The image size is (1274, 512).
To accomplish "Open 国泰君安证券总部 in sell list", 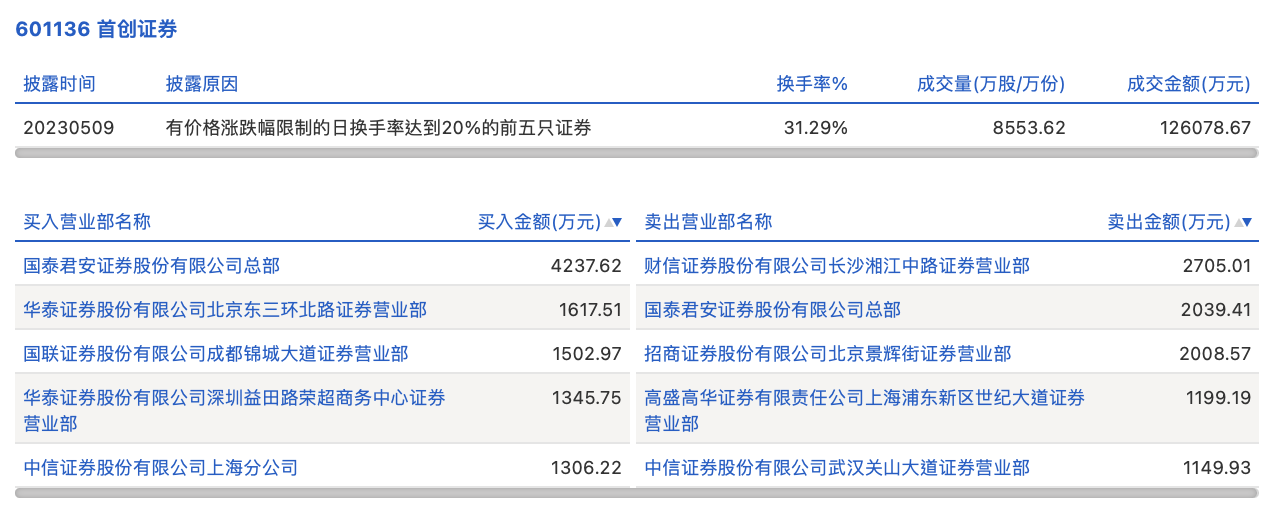I will pos(772,310).
